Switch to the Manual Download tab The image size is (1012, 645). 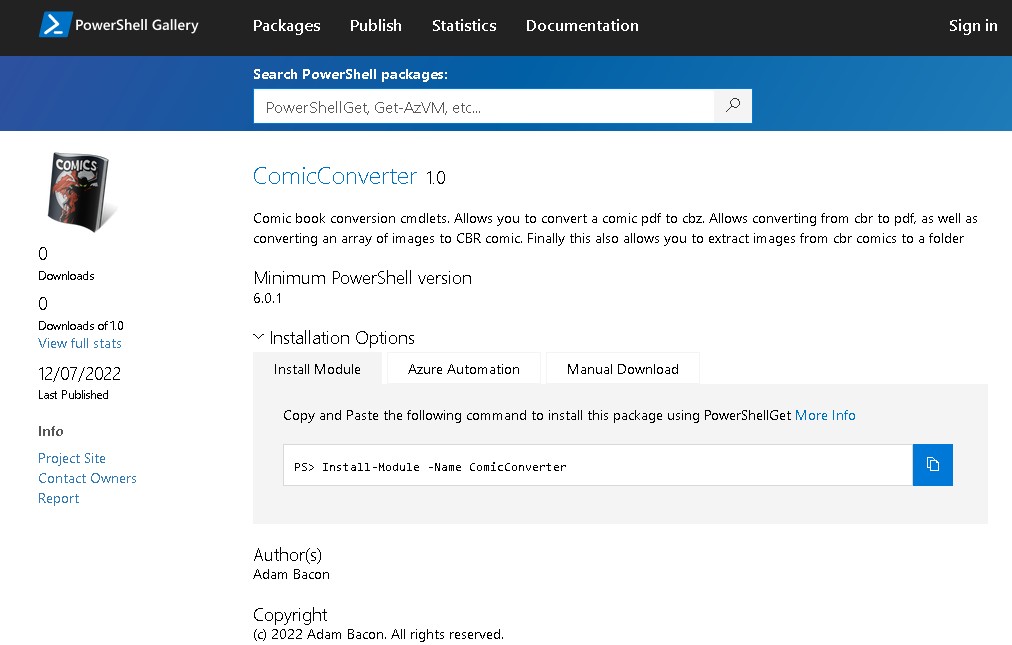(623, 369)
